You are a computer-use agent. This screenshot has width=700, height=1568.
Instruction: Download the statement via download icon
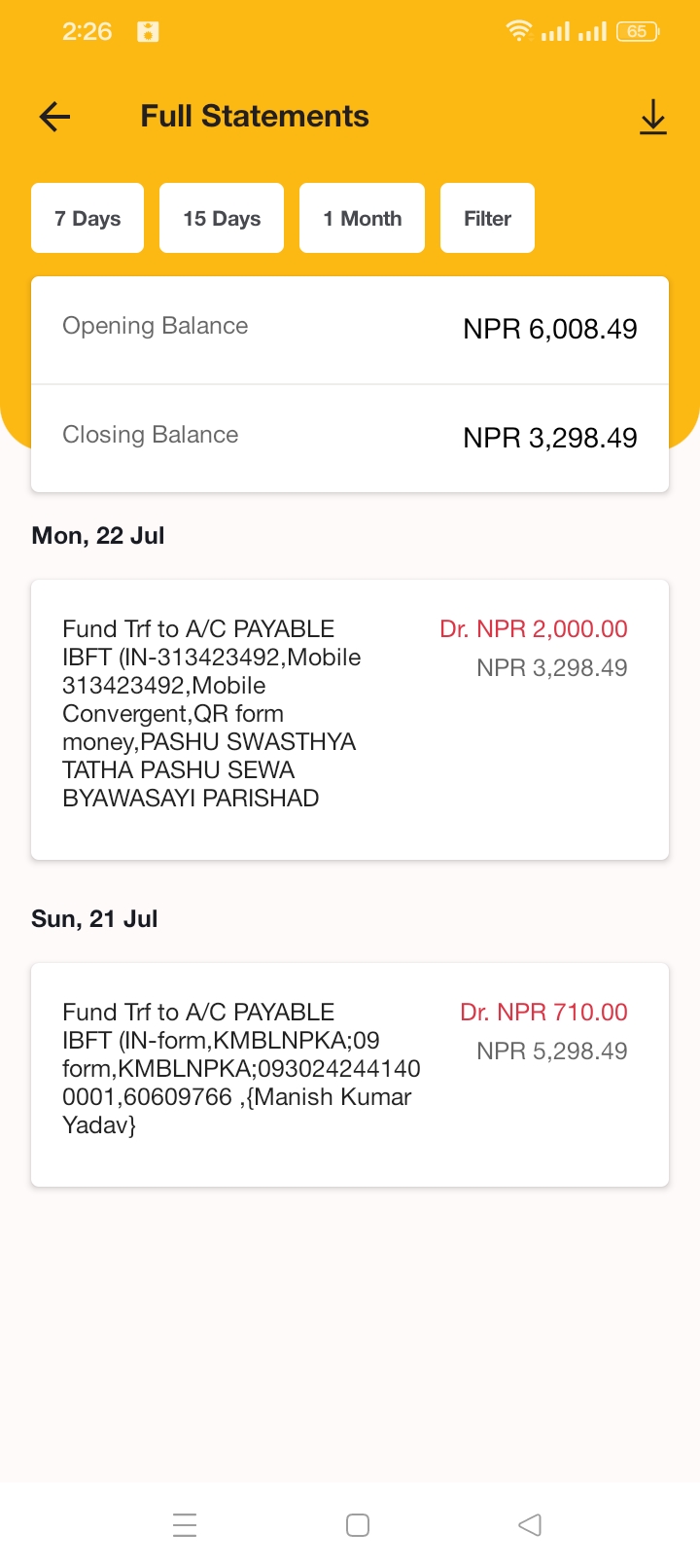tap(653, 117)
